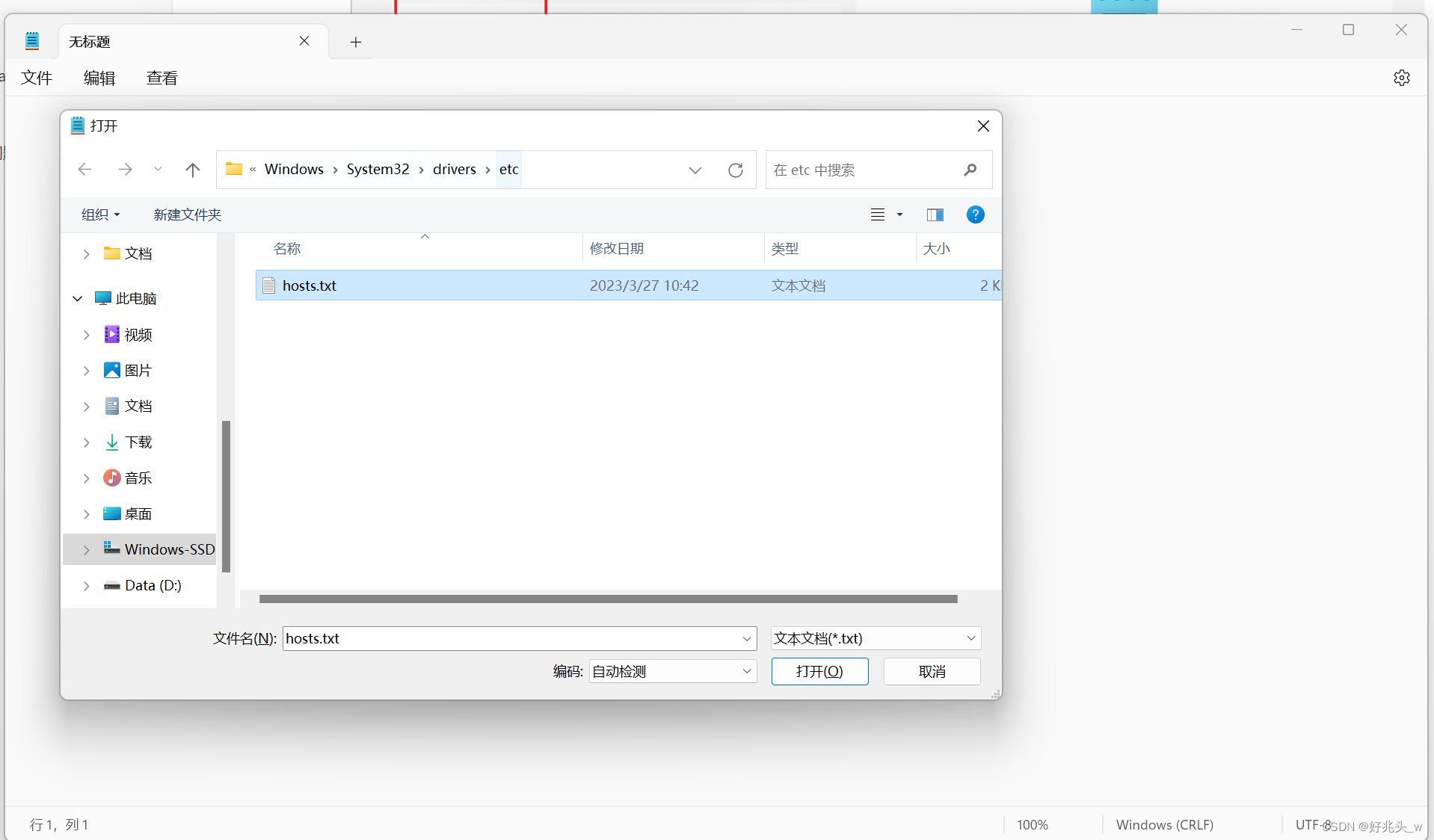Viewport: 1434px width, 840px height.
Task: Add a new tab in Notepad
Action: [356, 42]
